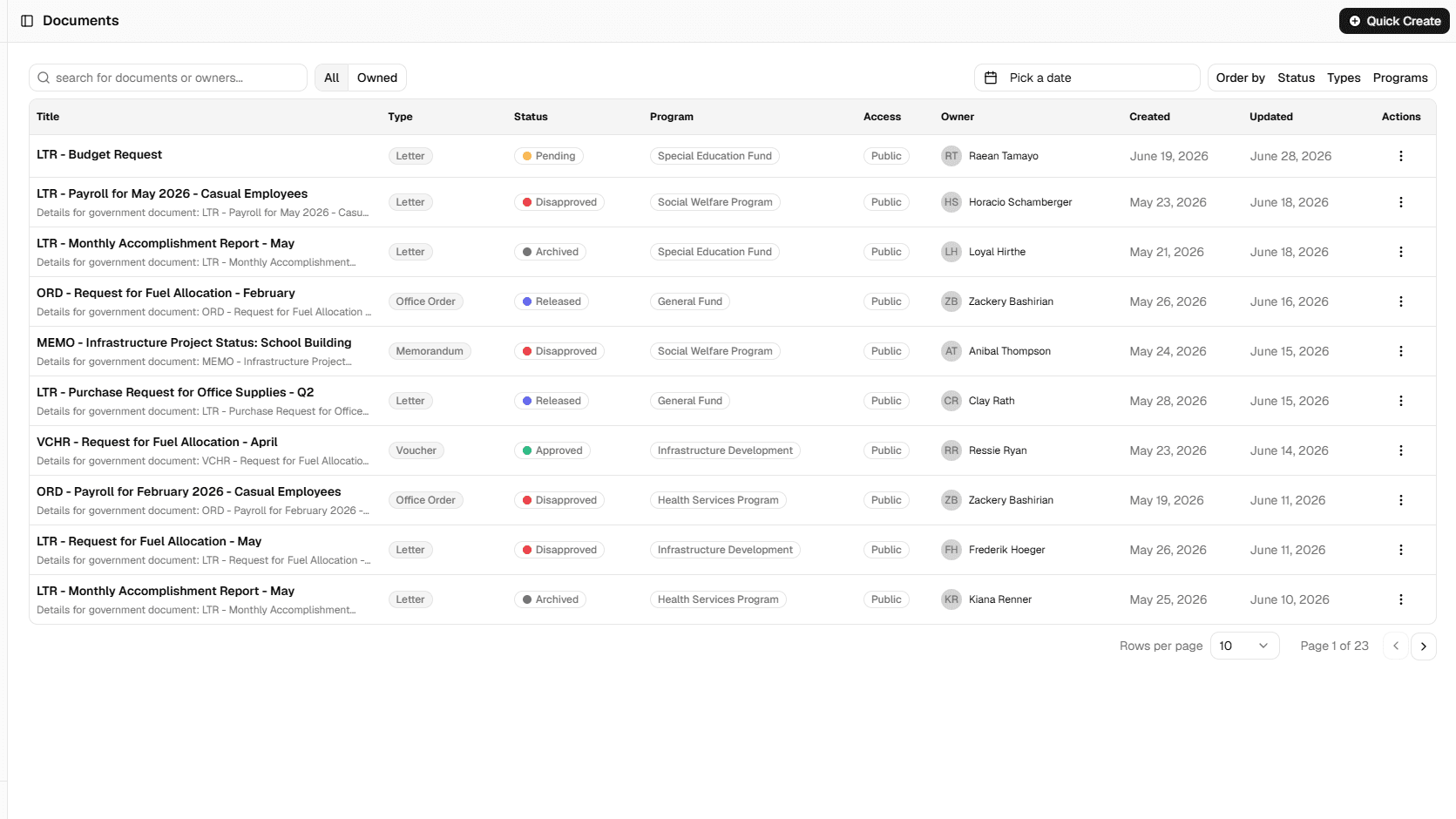Switch filter to Owned documents
The image size is (1456, 819).
377,78
